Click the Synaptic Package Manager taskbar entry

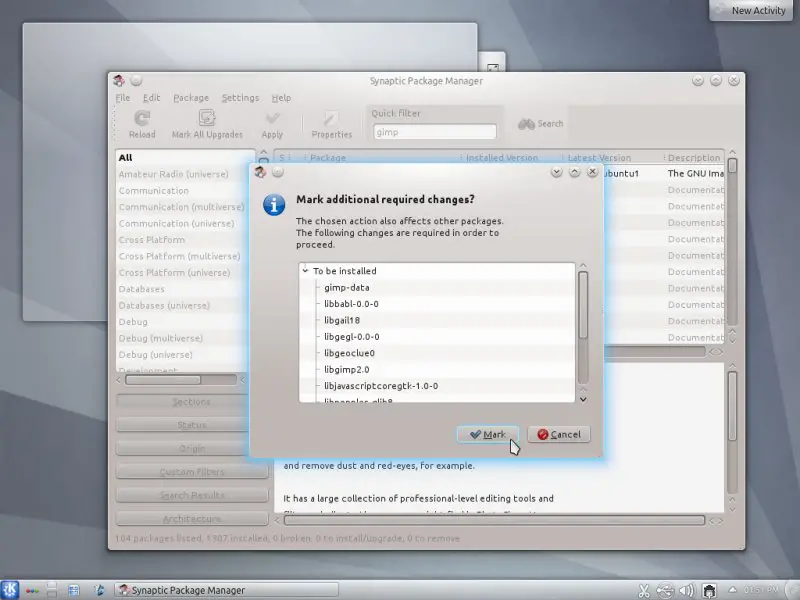[x=226, y=590]
